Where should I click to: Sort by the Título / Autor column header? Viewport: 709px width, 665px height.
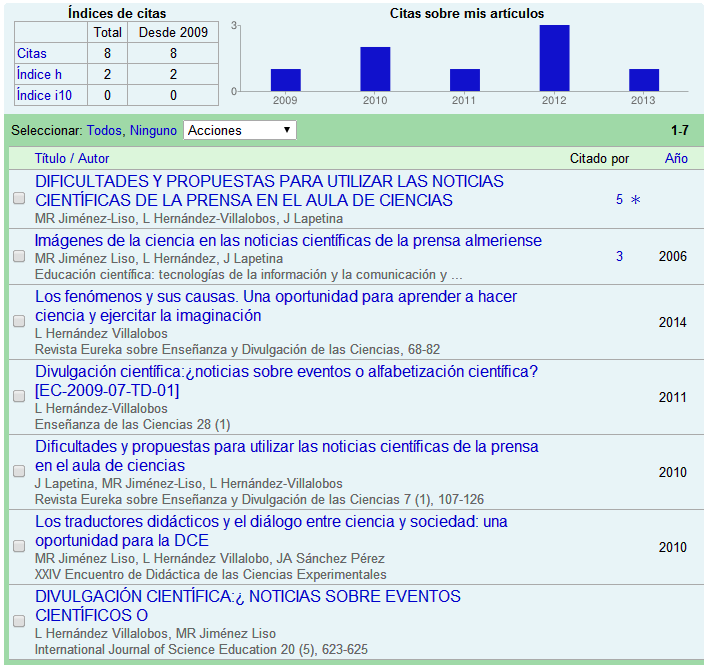[72, 158]
